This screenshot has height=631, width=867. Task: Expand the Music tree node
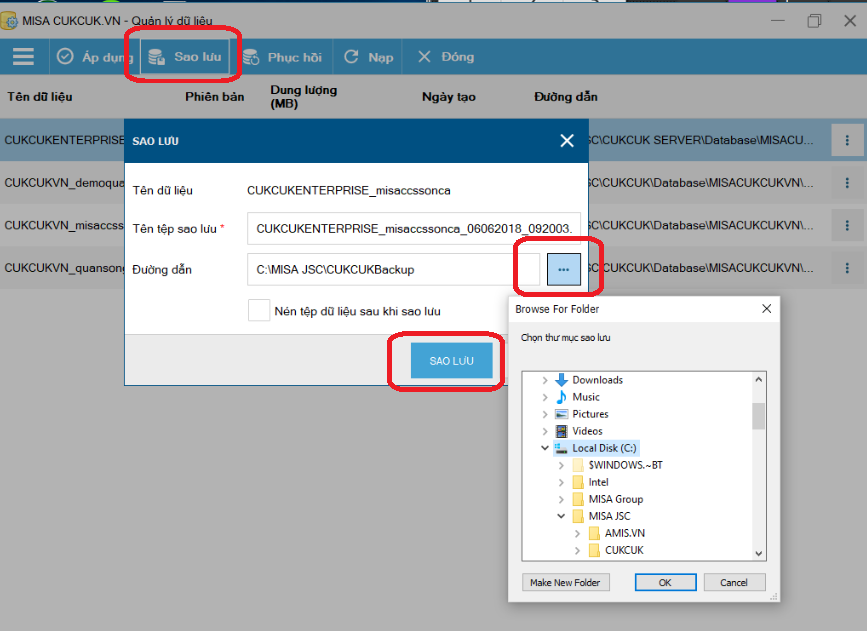tap(545, 397)
